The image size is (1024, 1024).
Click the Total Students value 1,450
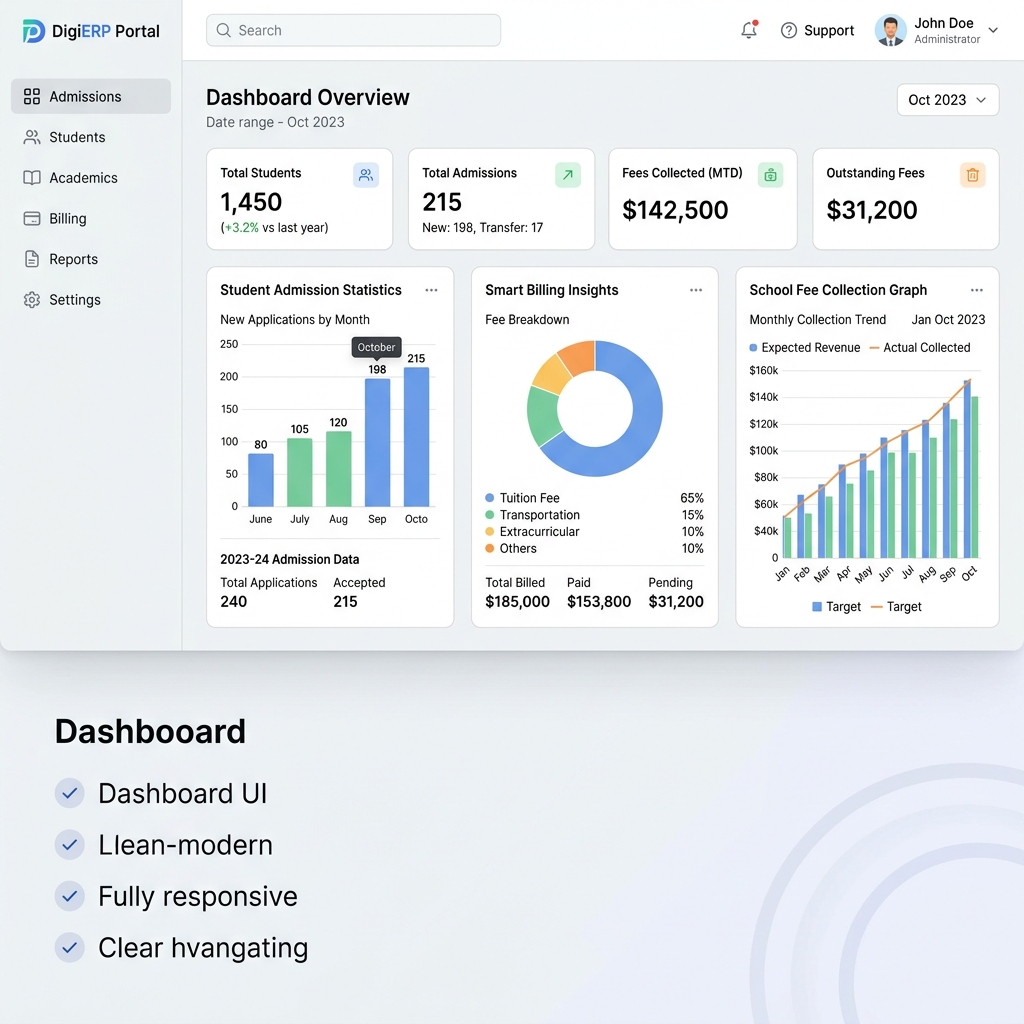click(x=251, y=202)
